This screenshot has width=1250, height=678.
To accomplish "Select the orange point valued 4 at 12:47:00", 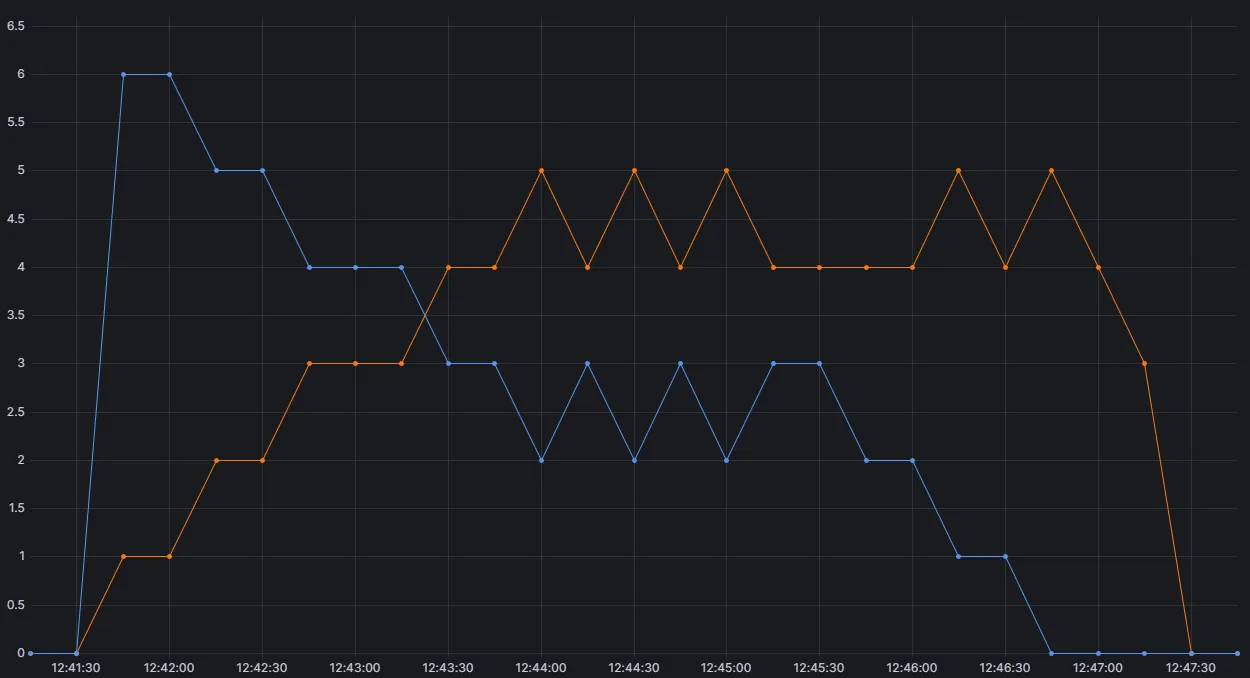I will [1098, 267].
